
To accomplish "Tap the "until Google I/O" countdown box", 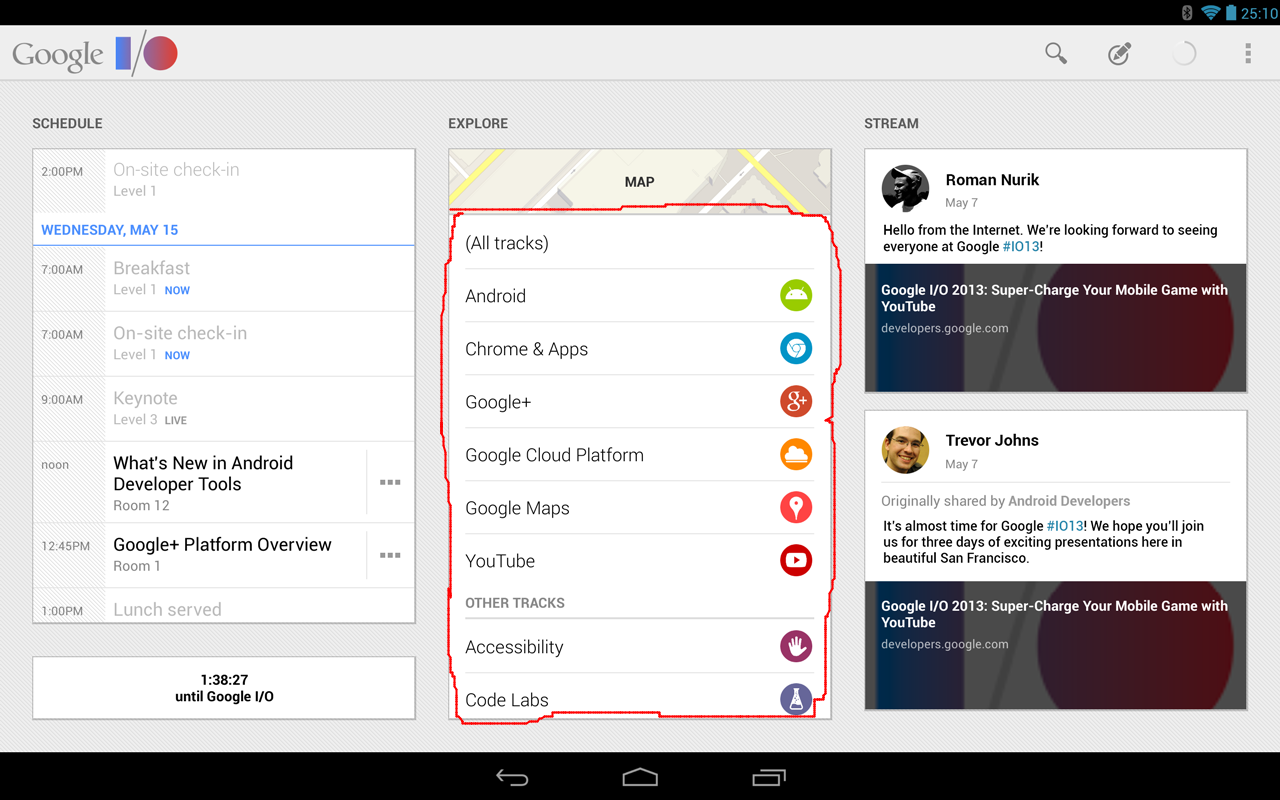I will [x=224, y=688].
